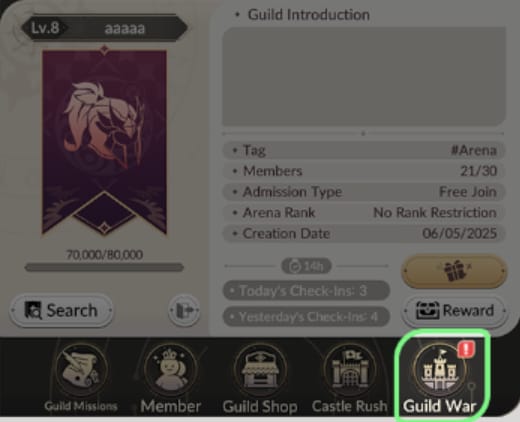Screen dimensions: 520x422
Task: Claim the gift box check-in button
Action: click(x=454, y=271)
